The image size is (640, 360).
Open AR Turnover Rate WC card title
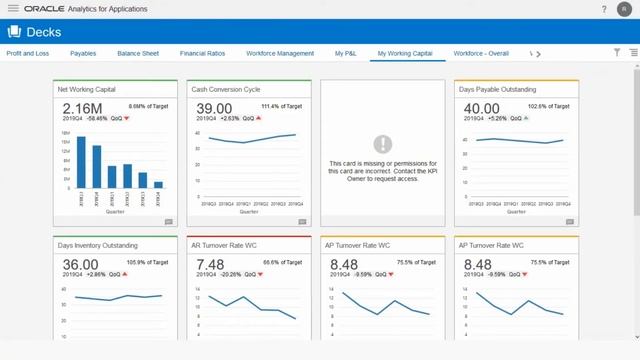tap(224, 245)
